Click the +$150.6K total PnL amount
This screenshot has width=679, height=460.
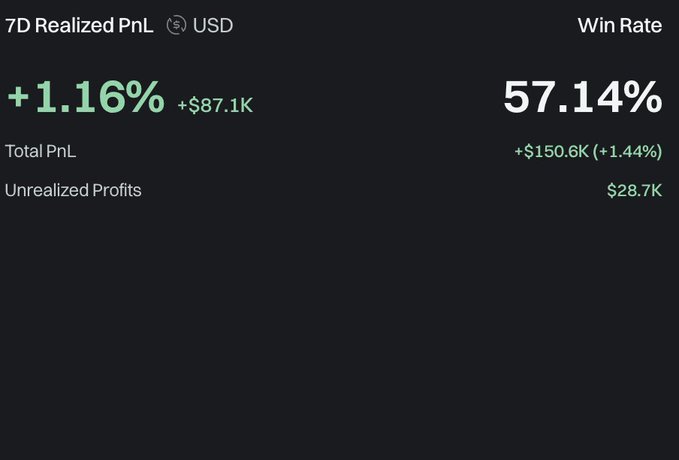(551, 152)
